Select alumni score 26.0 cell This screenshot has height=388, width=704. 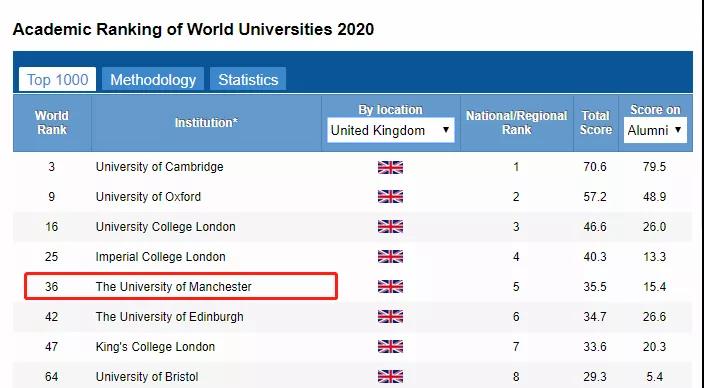tap(654, 227)
